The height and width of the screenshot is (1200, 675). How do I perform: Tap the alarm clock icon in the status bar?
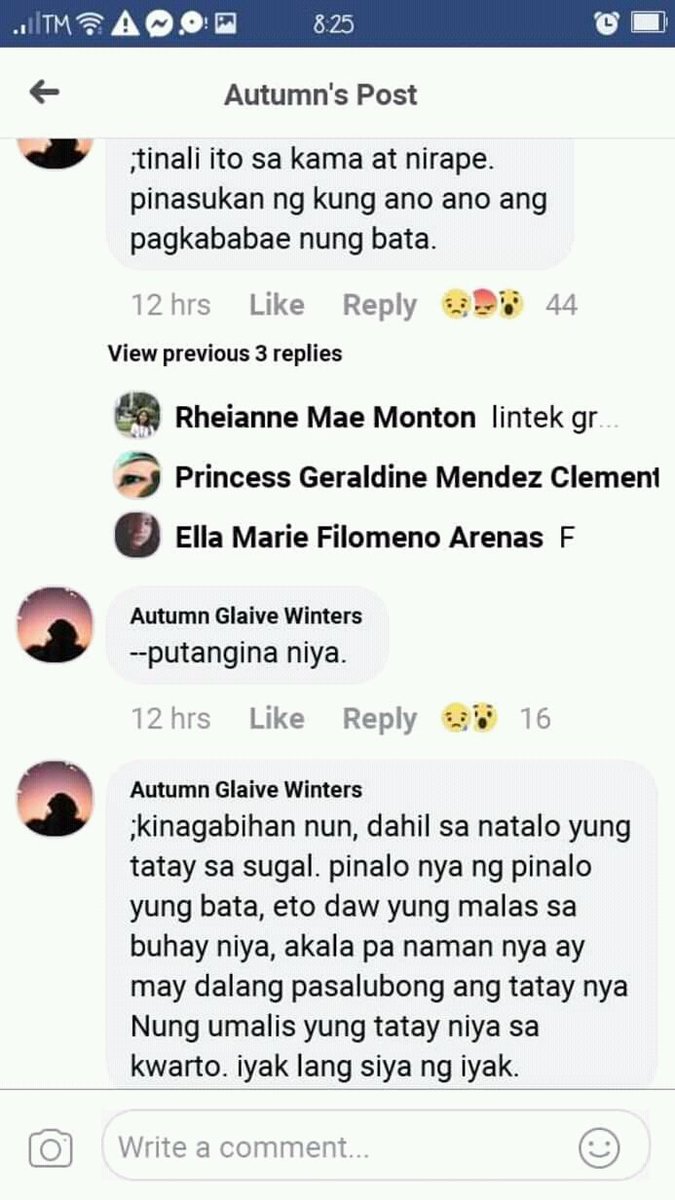click(606, 22)
